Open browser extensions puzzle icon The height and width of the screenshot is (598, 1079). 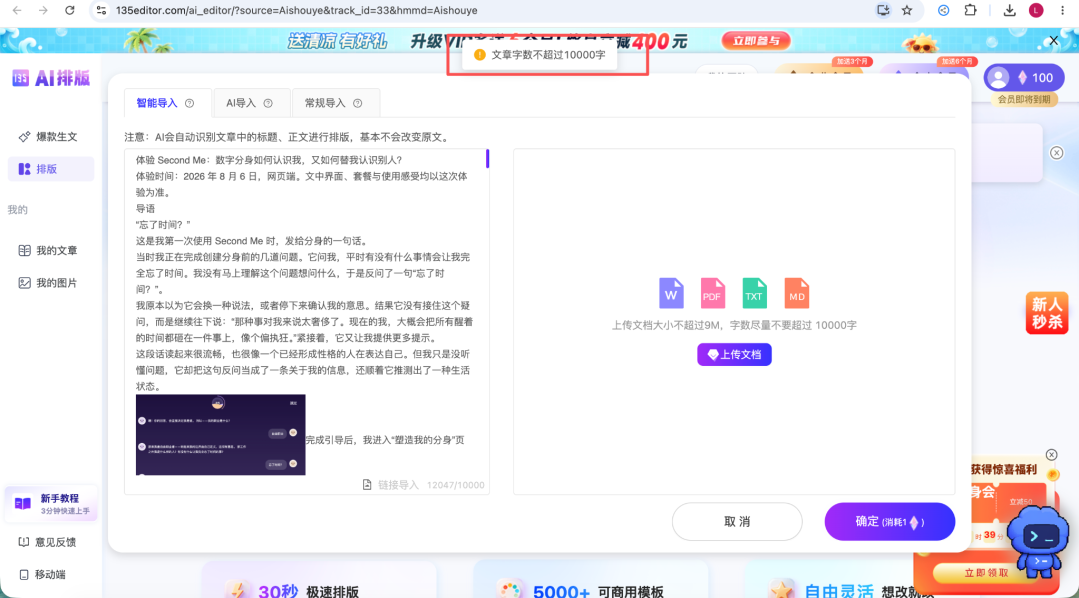(x=970, y=10)
